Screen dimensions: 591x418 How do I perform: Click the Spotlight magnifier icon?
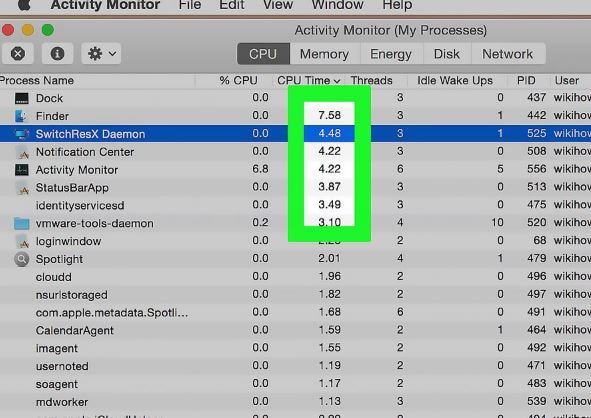(x=21, y=259)
